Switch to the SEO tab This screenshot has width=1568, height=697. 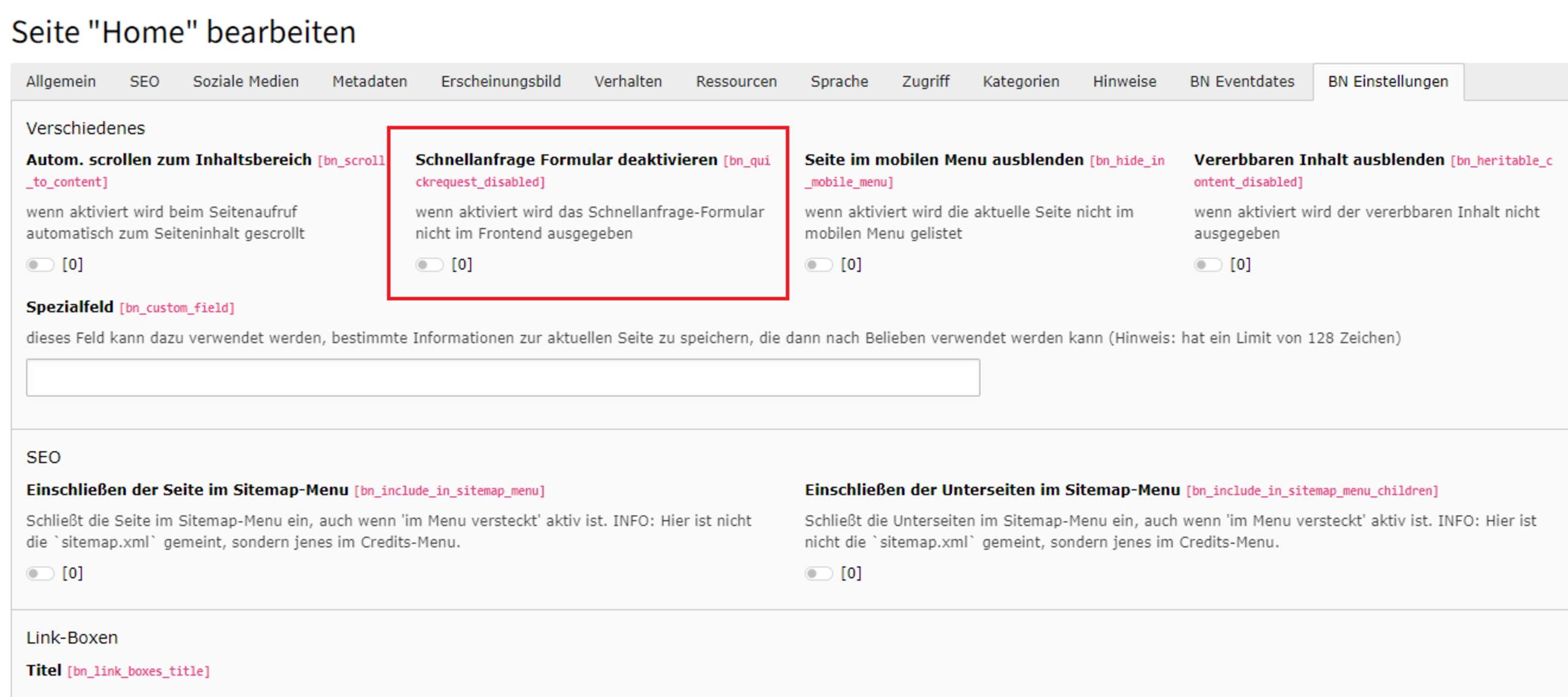click(145, 81)
